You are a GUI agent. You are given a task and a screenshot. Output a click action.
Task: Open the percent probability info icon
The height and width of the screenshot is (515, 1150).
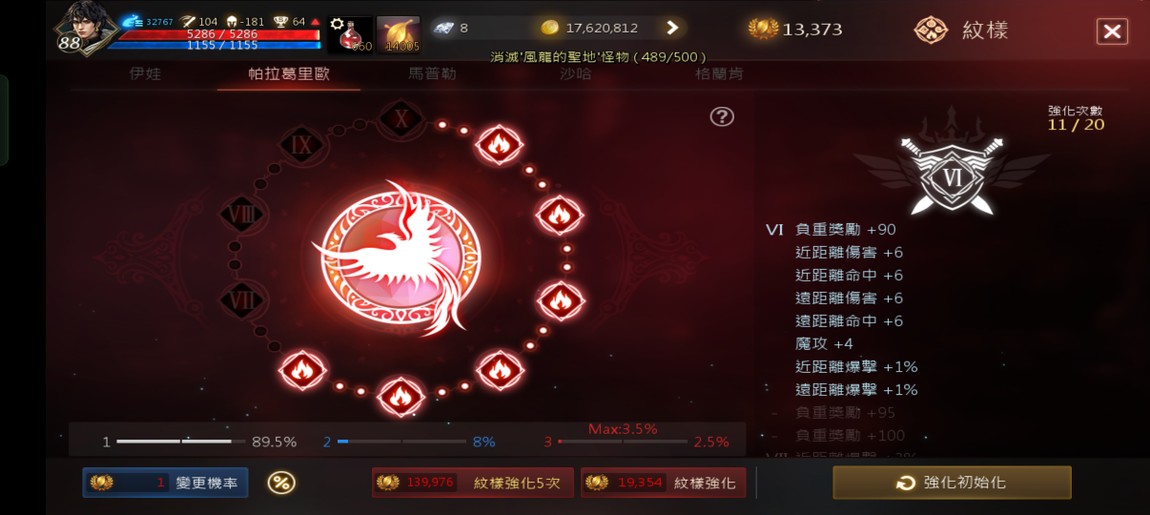[282, 483]
